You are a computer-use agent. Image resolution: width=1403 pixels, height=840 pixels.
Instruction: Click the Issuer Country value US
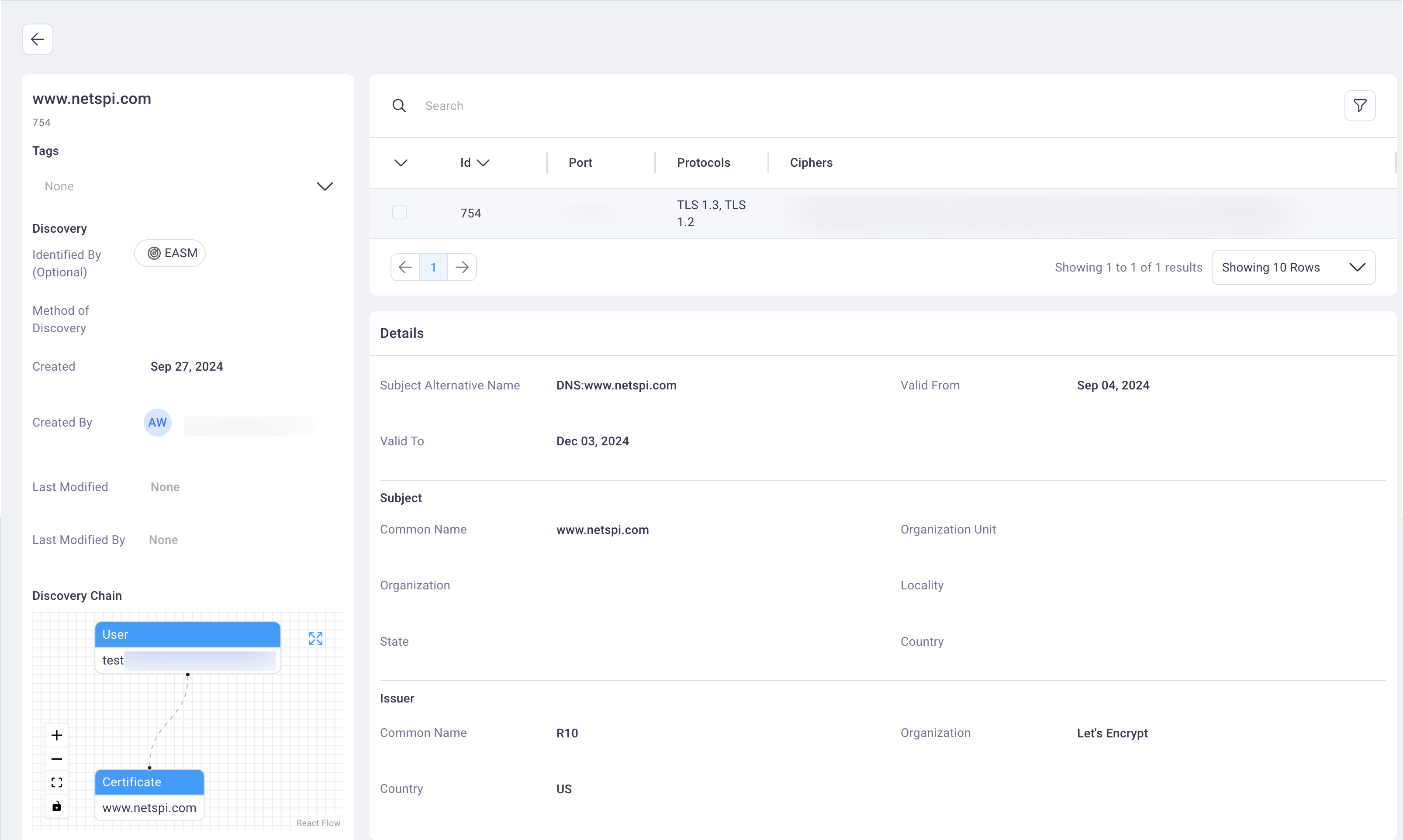point(564,790)
